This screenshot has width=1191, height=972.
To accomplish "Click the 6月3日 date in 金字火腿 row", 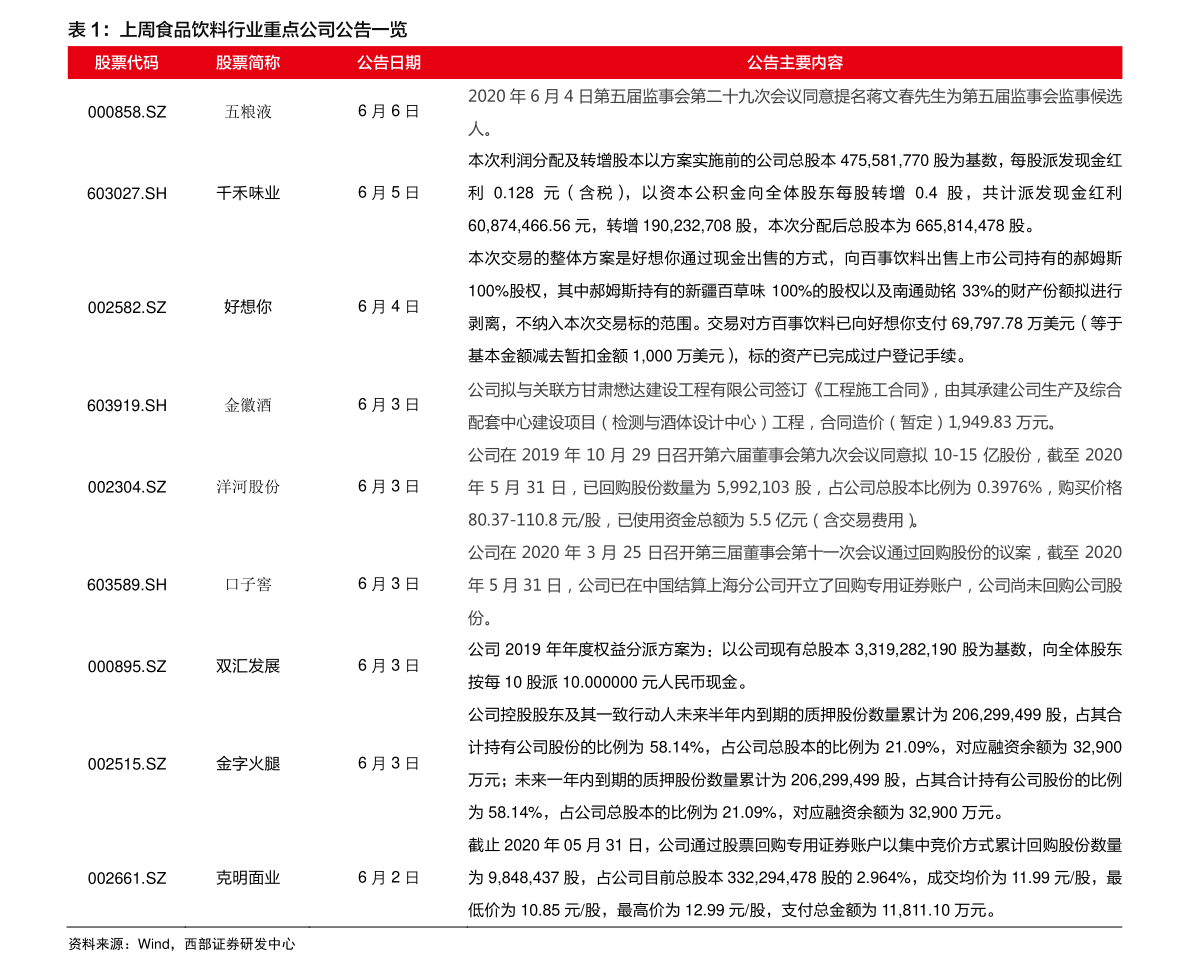I will pyautogui.click(x=389, y=763).
